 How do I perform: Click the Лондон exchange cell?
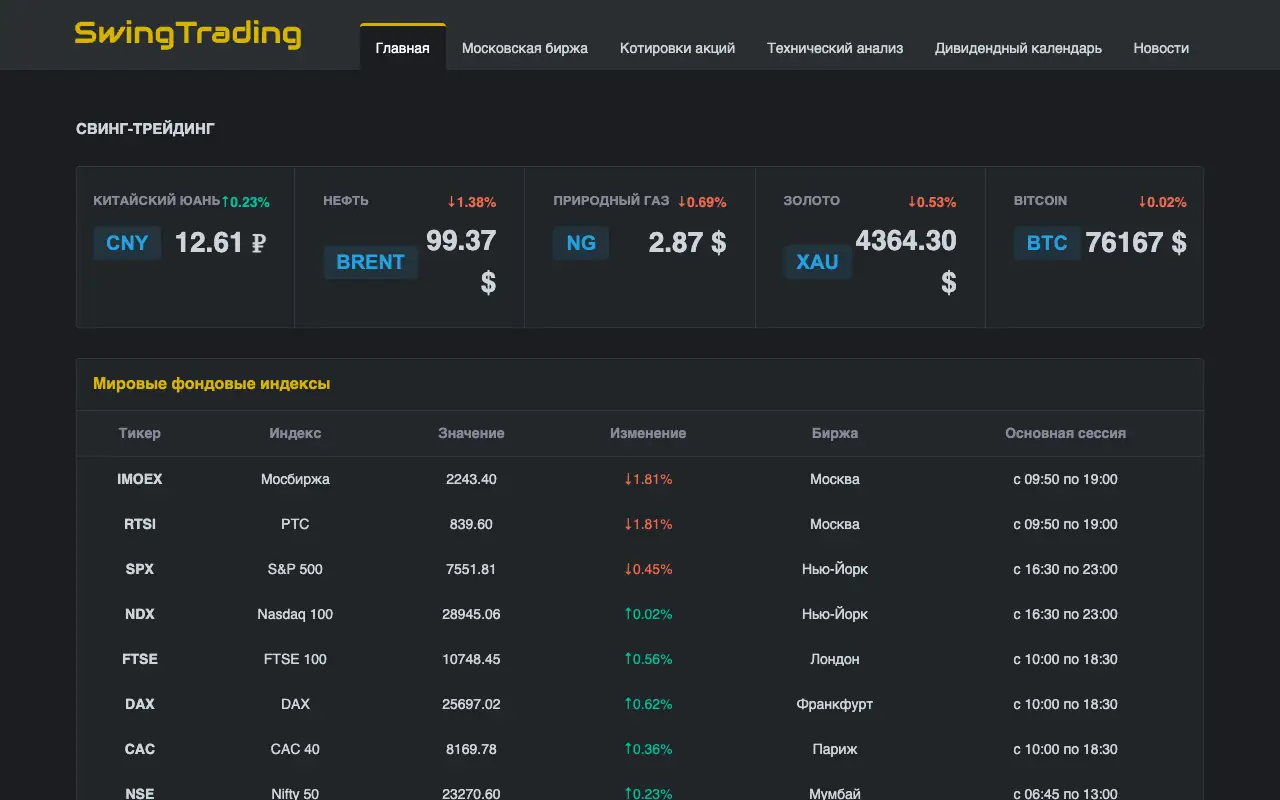tap(835, 659)
